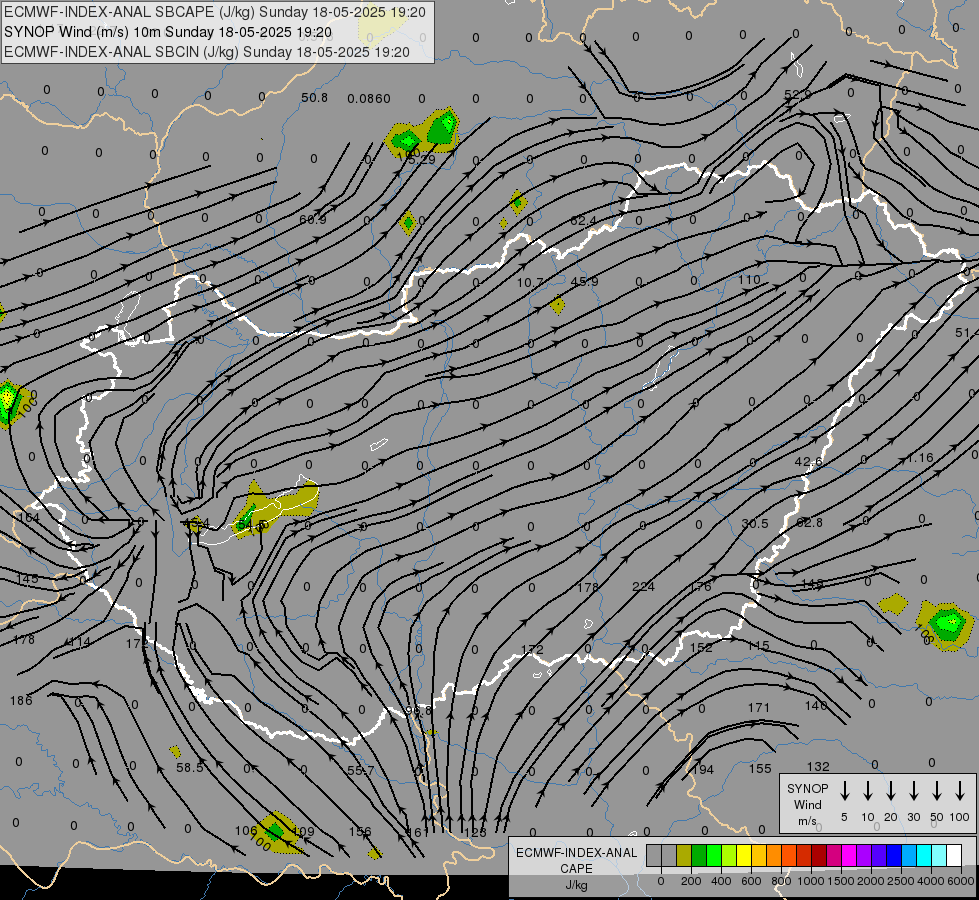
Task: Click the SBCAPE title line in header box
Action: [215, 12]
